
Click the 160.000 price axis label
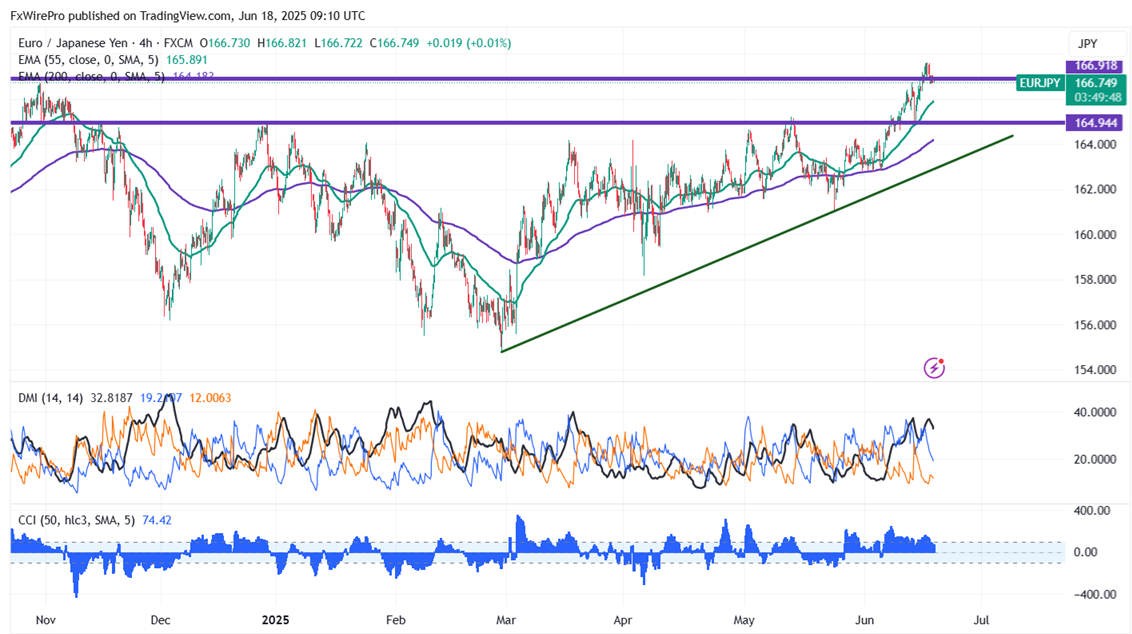click(1095, 235)
